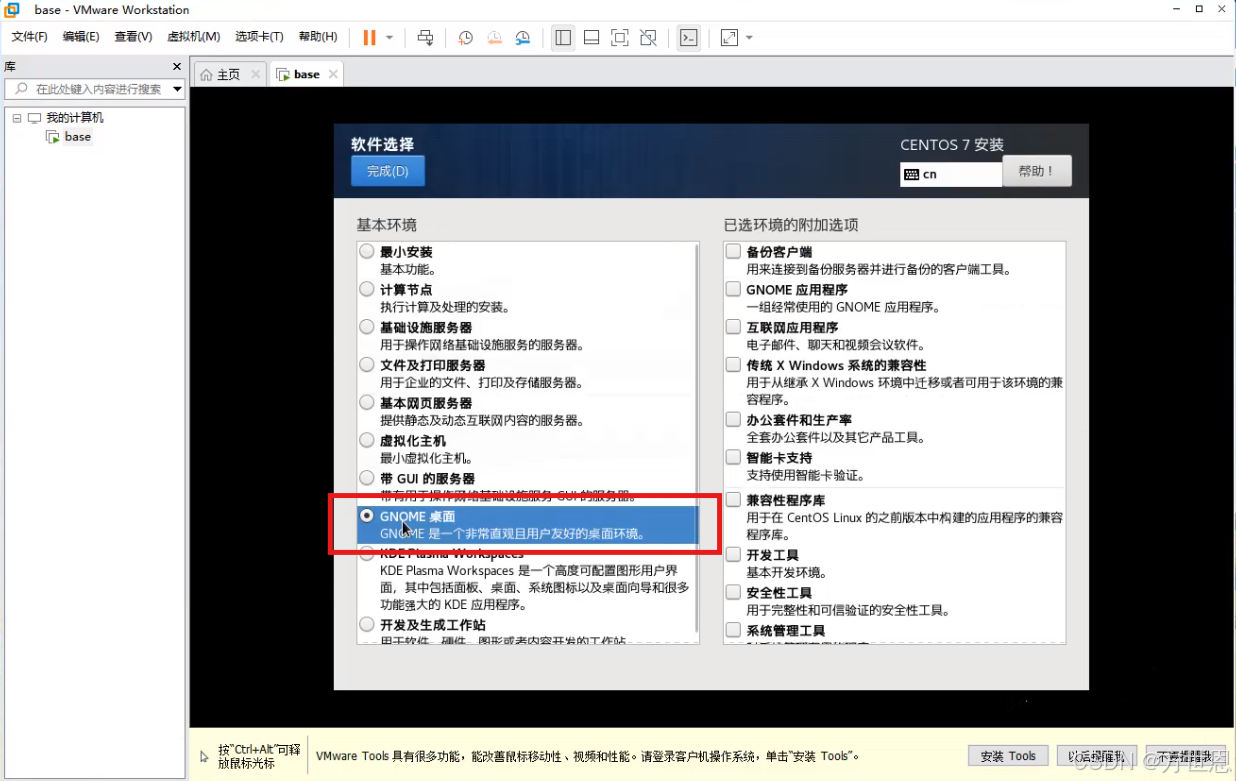The height and width of the screenshot is (781, 1236).
Task: Click the keyboard layout icon beside cn
Action: pyautogui.click(x=910, y=174)
